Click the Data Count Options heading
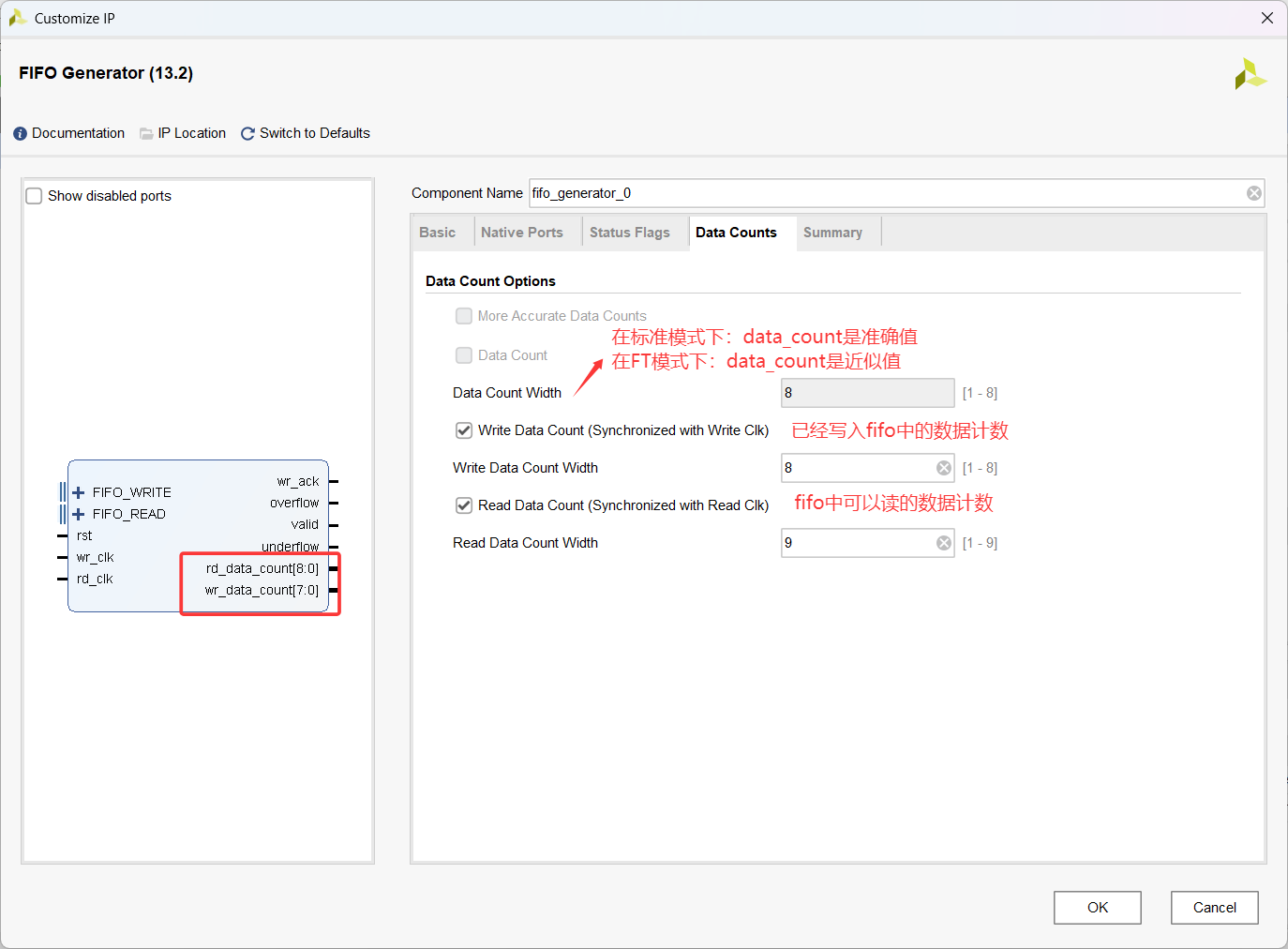This screenshot has width=1288, height=949. pyautogui.click(x=490, y=281)
